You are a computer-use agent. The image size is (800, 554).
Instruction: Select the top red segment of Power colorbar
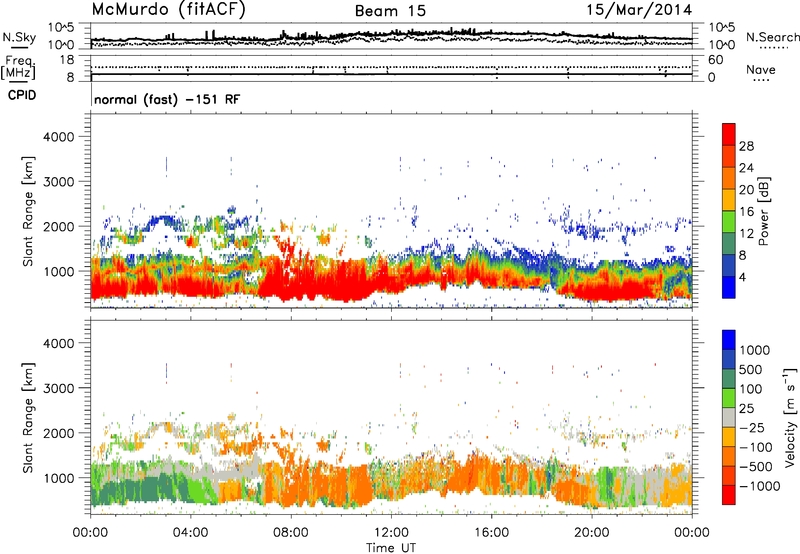(x=729, y=135)
